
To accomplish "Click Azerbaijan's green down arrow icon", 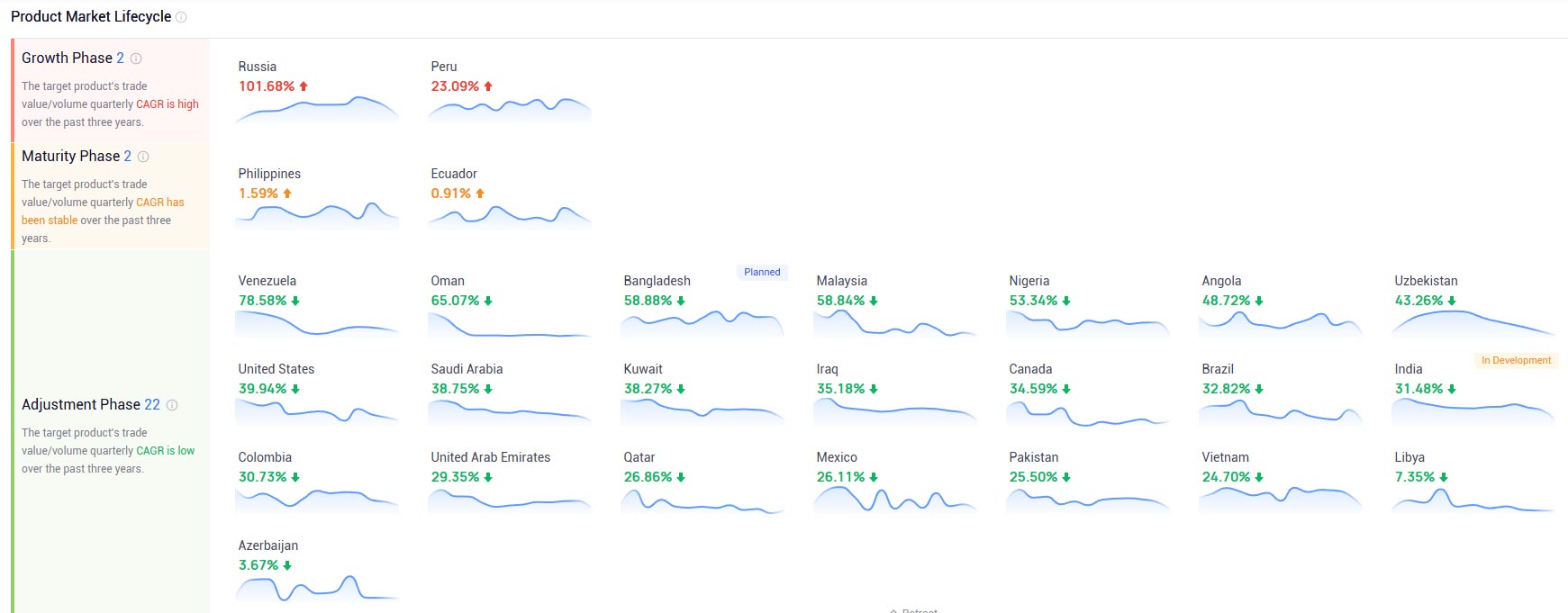I will 287,565.
